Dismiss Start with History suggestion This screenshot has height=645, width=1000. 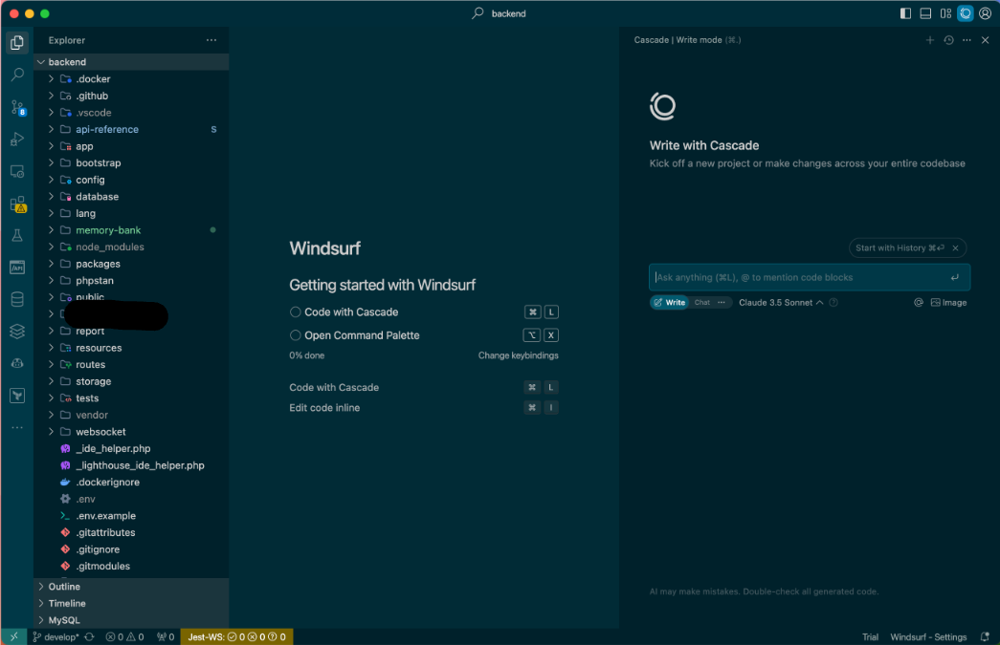(955, 248)
